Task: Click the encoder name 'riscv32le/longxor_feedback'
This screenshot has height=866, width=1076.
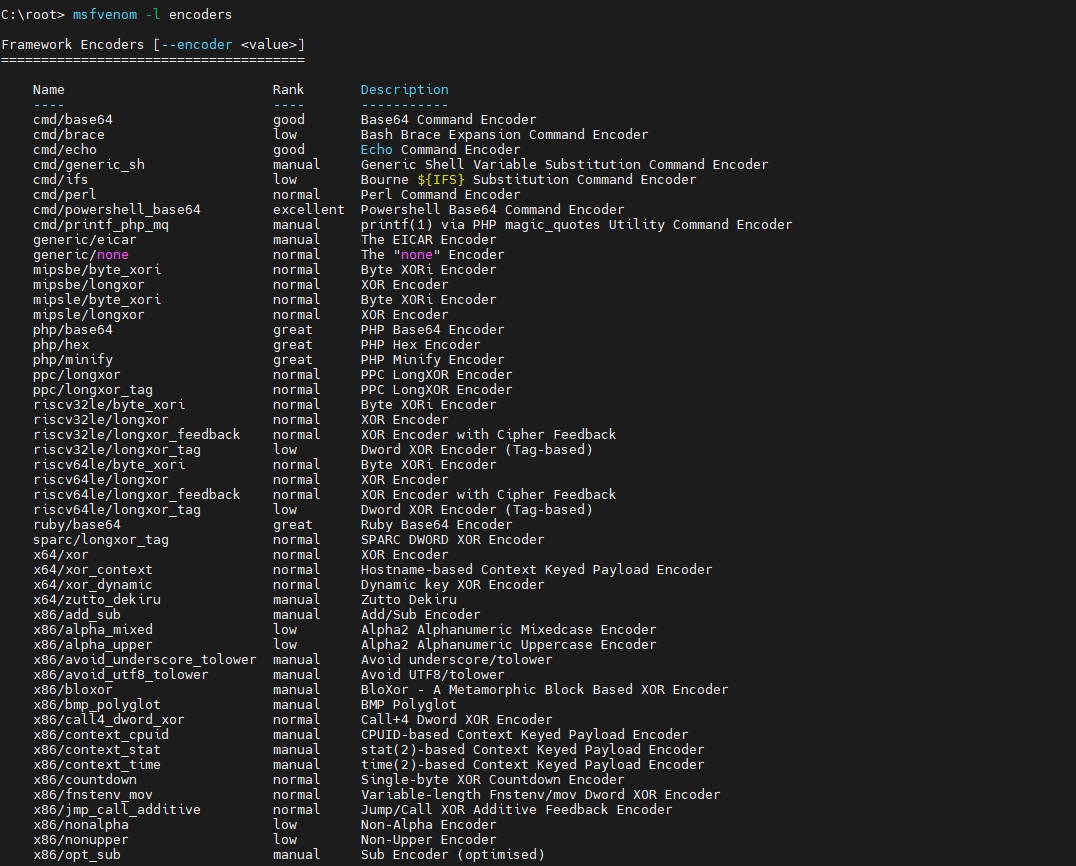Action: point(137,435)
